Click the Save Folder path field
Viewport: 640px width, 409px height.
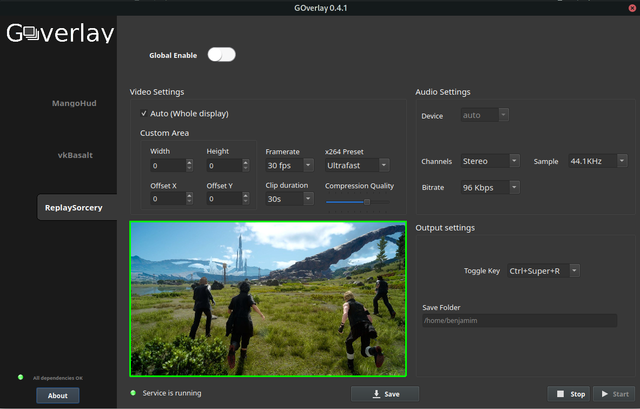tap(517, 321)
